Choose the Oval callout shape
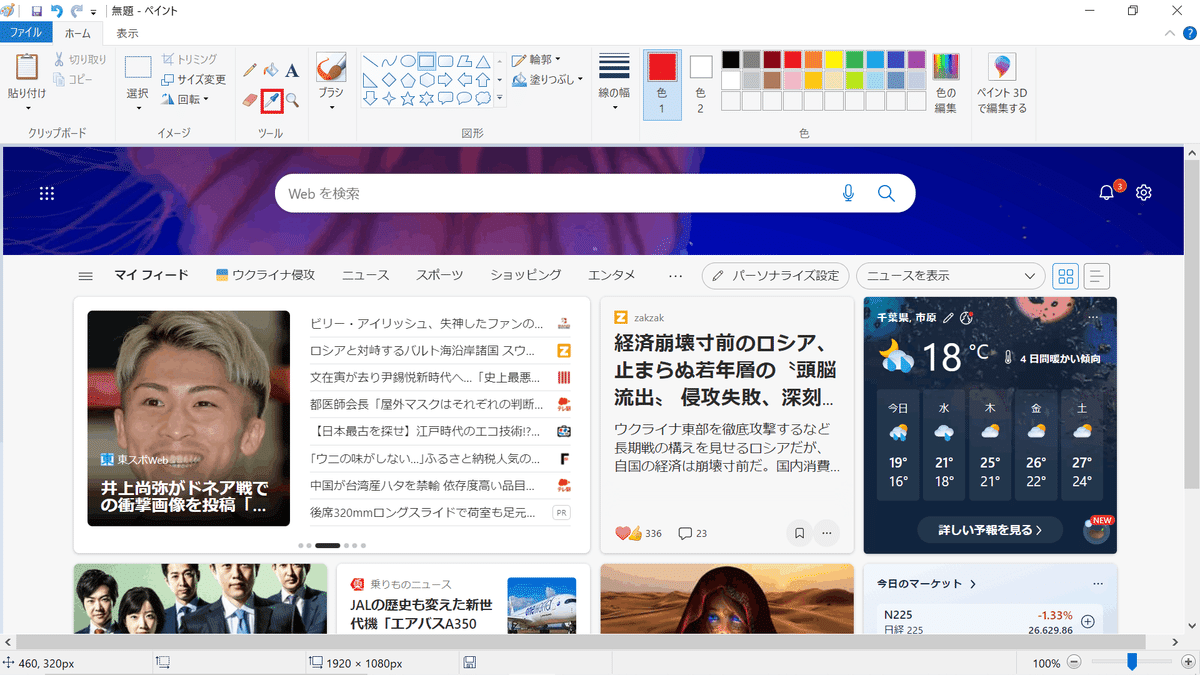This screenshot has width=1200, height=675. (x=464, y=98)
